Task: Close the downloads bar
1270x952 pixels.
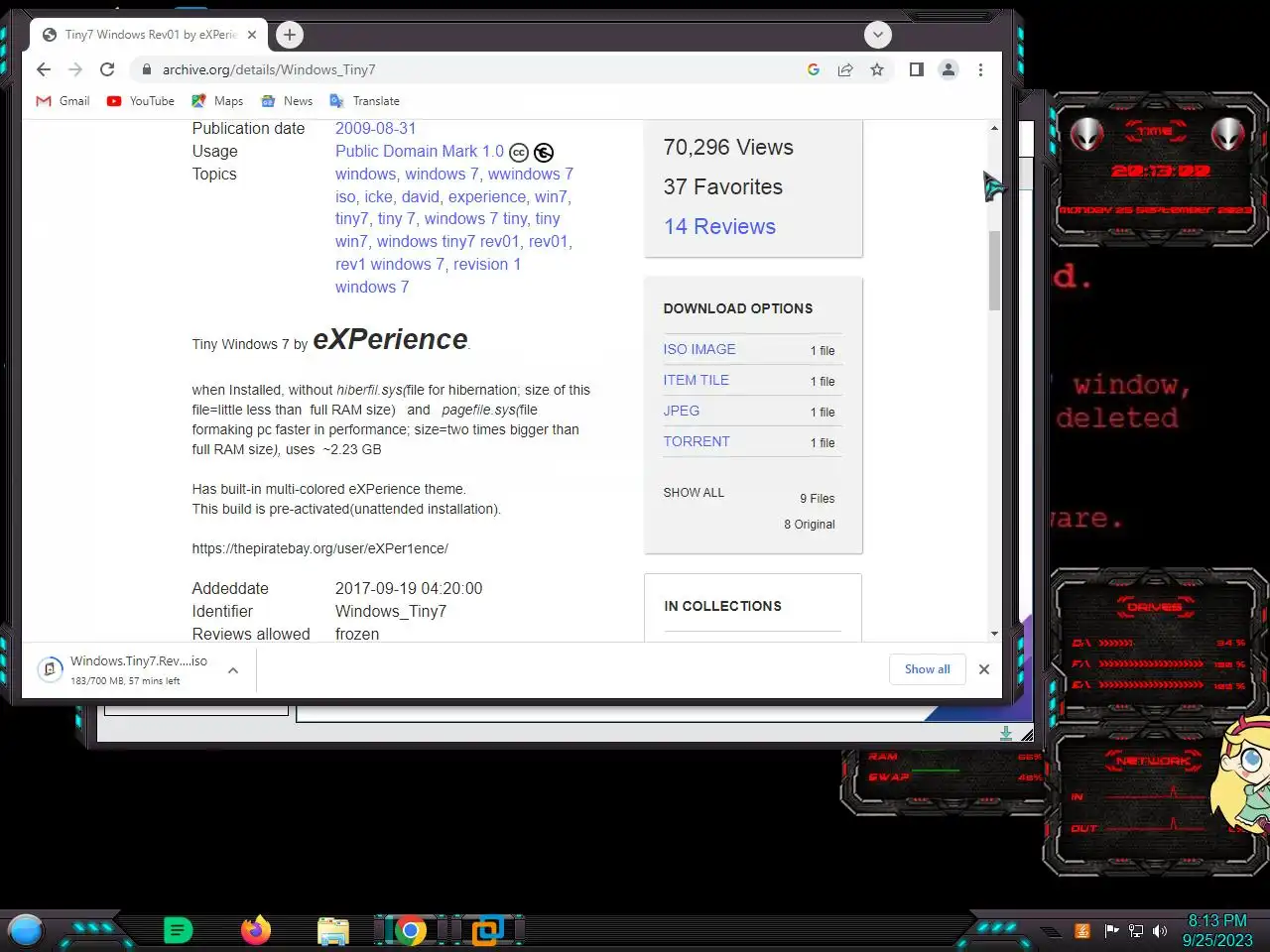Action: pos(984,669)
